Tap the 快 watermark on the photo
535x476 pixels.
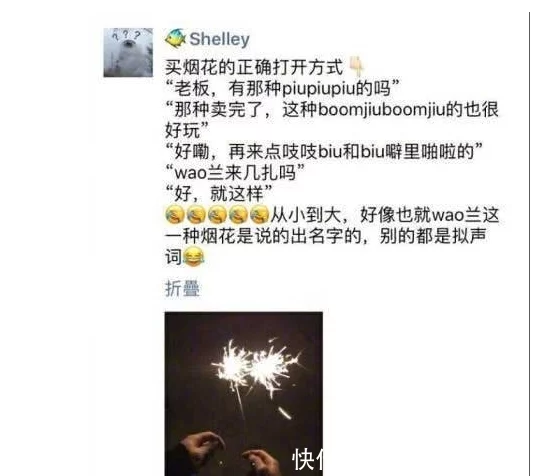pyautogui.click(x=303, y=460)
